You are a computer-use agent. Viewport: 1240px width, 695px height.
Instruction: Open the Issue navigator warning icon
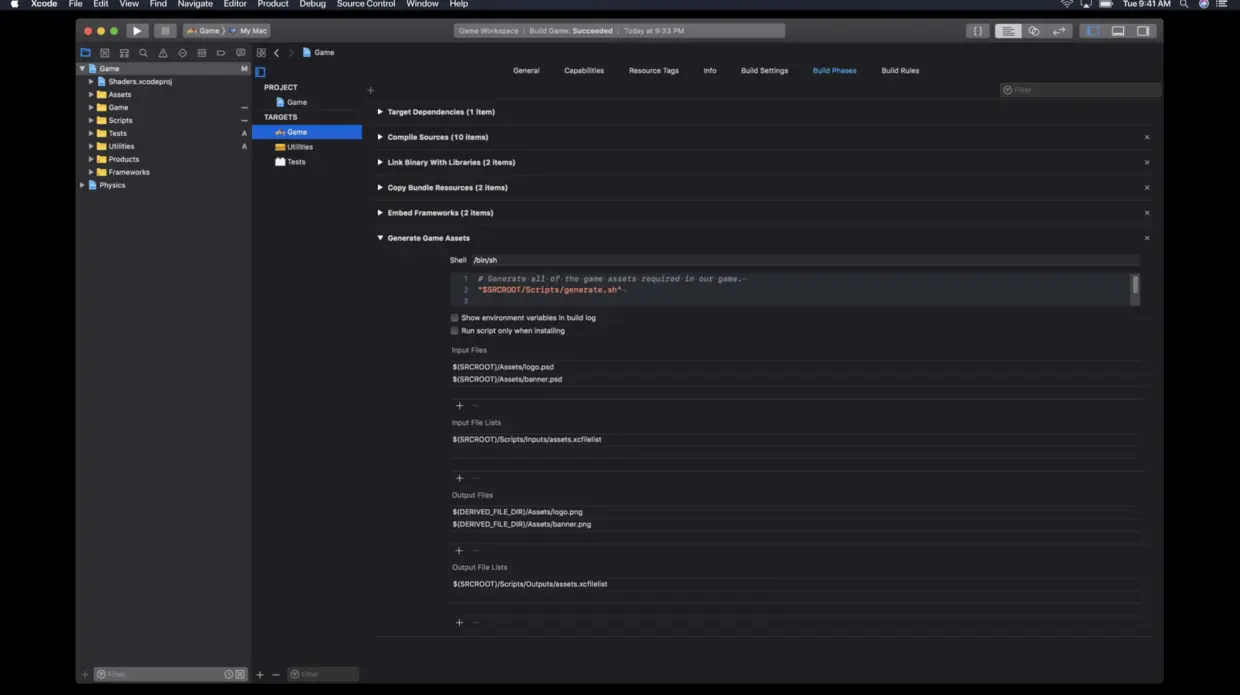(163, 53)
